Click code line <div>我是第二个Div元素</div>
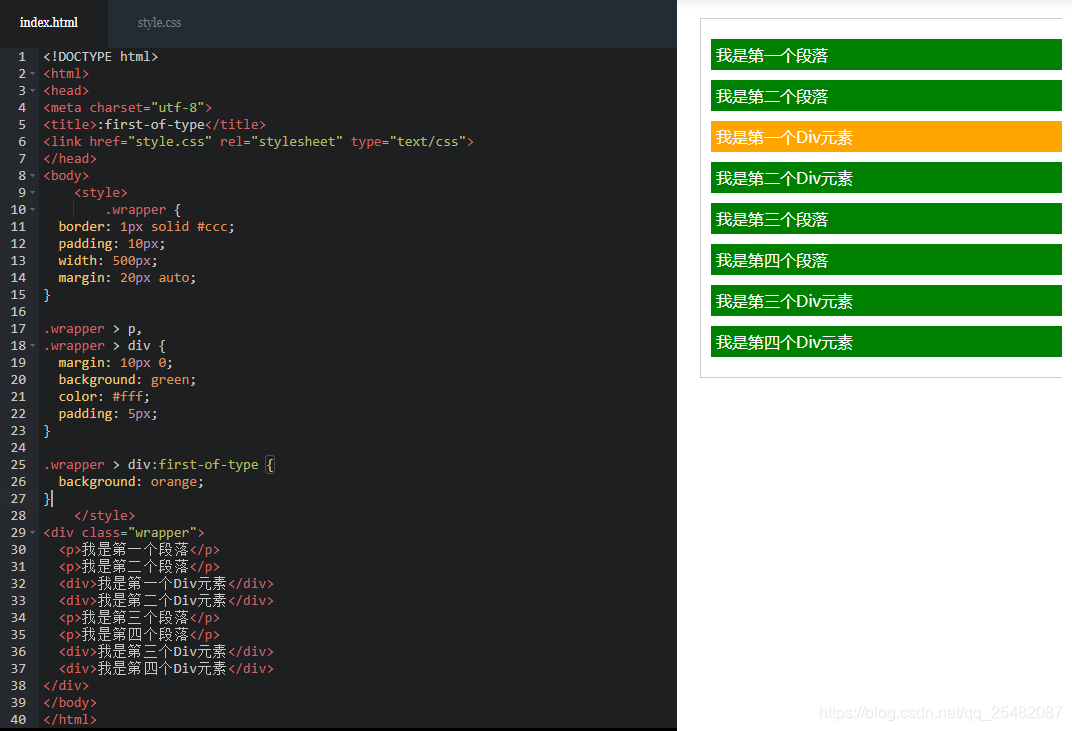The height and width of the screenshot is (731, 1072). click(166, 600)
